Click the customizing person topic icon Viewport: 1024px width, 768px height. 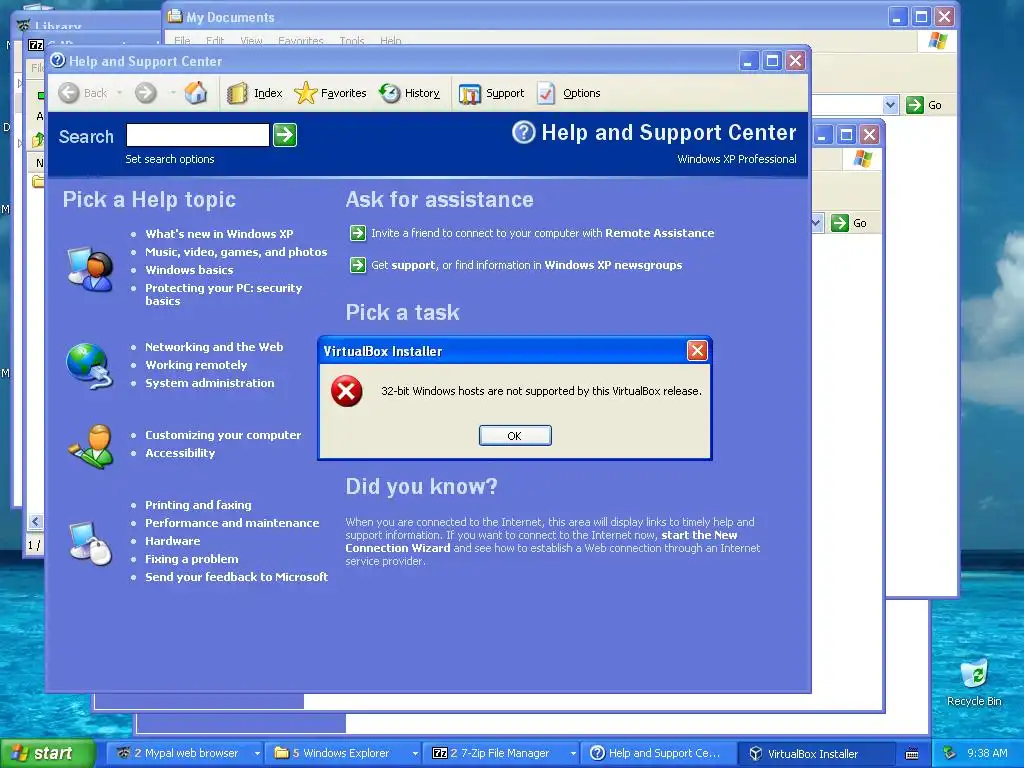(x=91, y=446)
